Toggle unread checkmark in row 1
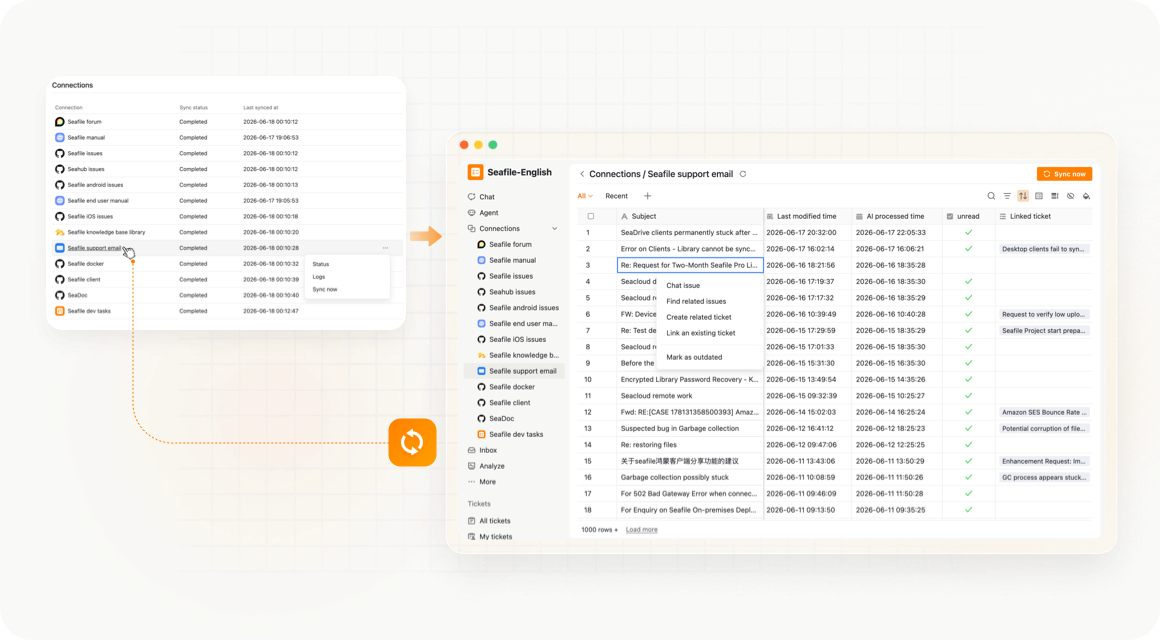This screenshot has width=1160, height=640. pos(968,232)
